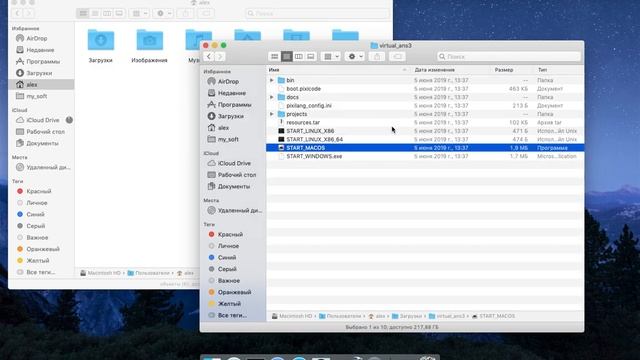Open group-by dropdown in virtual_ans3 window
Image resolution: width=640 pixels, height=360 pixels.
point(331,56)
